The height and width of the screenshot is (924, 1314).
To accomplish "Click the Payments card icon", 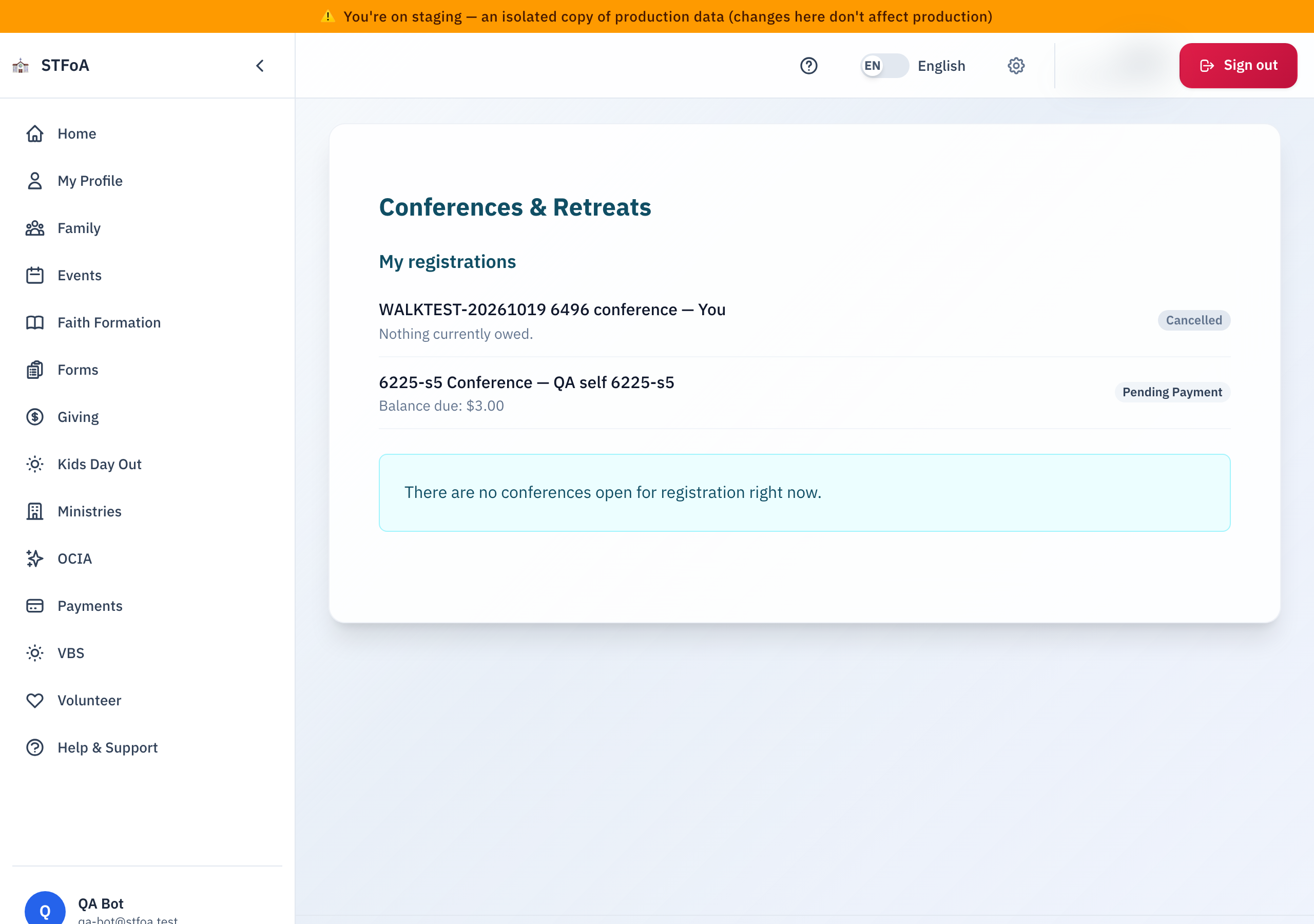I will click(x=35, y=606).
